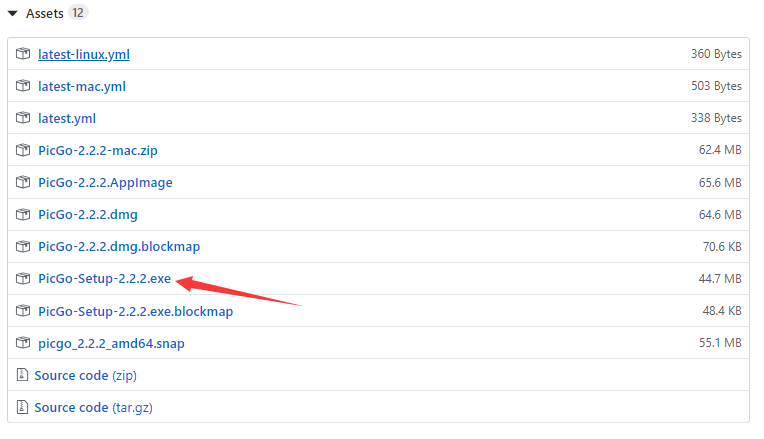Click package icon beside PicGo-Setup-2.2.2.exe

[23, 278]
